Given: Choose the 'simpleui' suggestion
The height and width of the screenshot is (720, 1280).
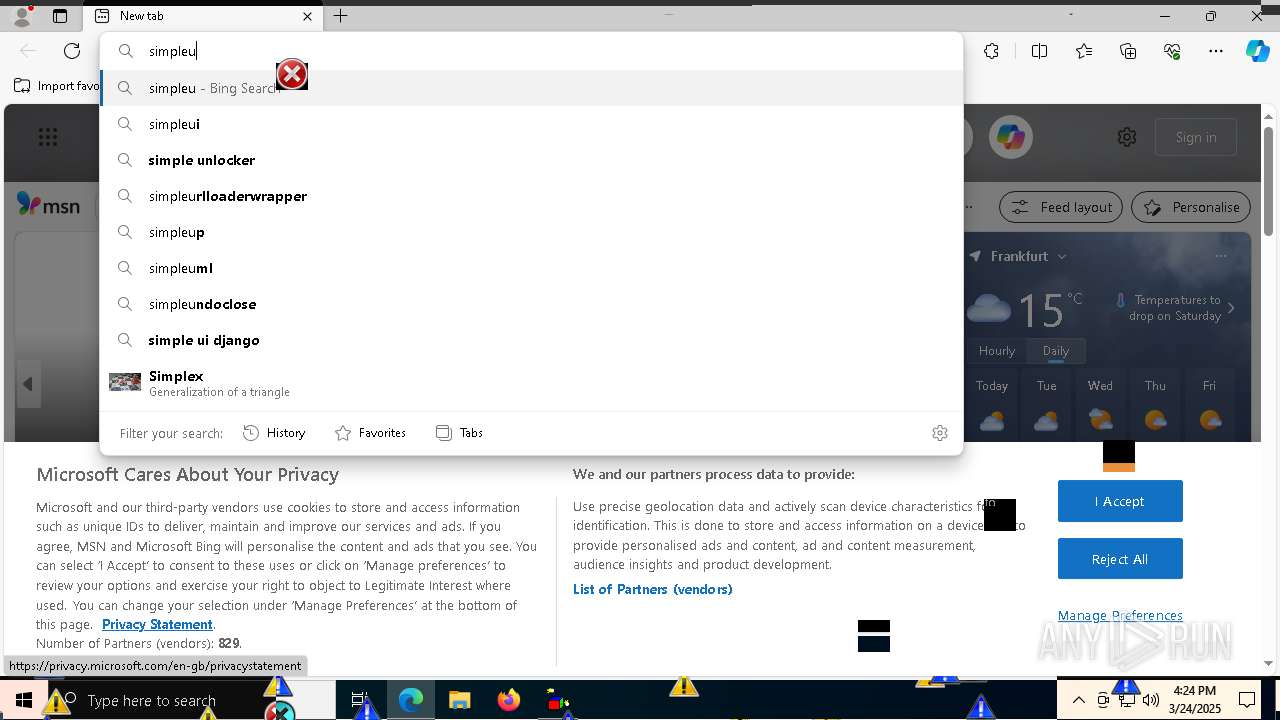Looking at the screenshot, I should click(531, 124).
